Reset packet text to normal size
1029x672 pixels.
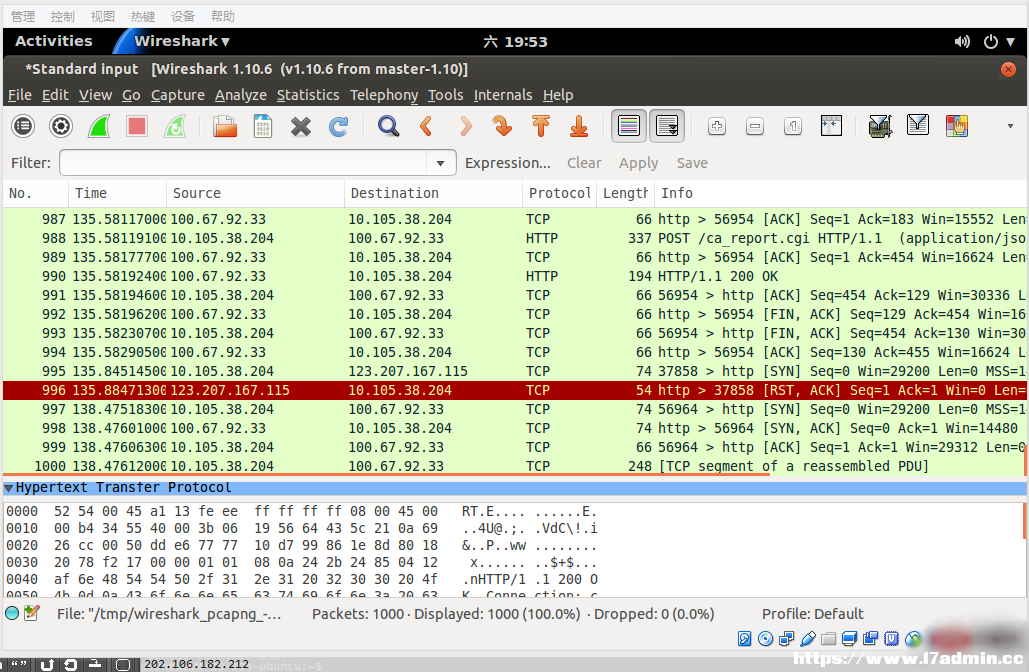[x=793, y=126]
